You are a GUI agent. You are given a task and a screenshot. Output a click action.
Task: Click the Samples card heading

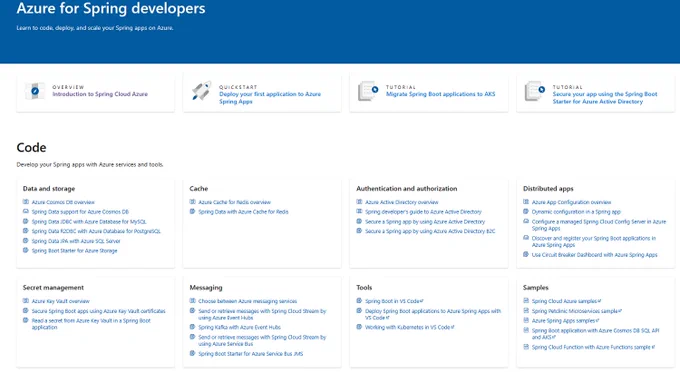pyautogui.click(x=536, y=288)
